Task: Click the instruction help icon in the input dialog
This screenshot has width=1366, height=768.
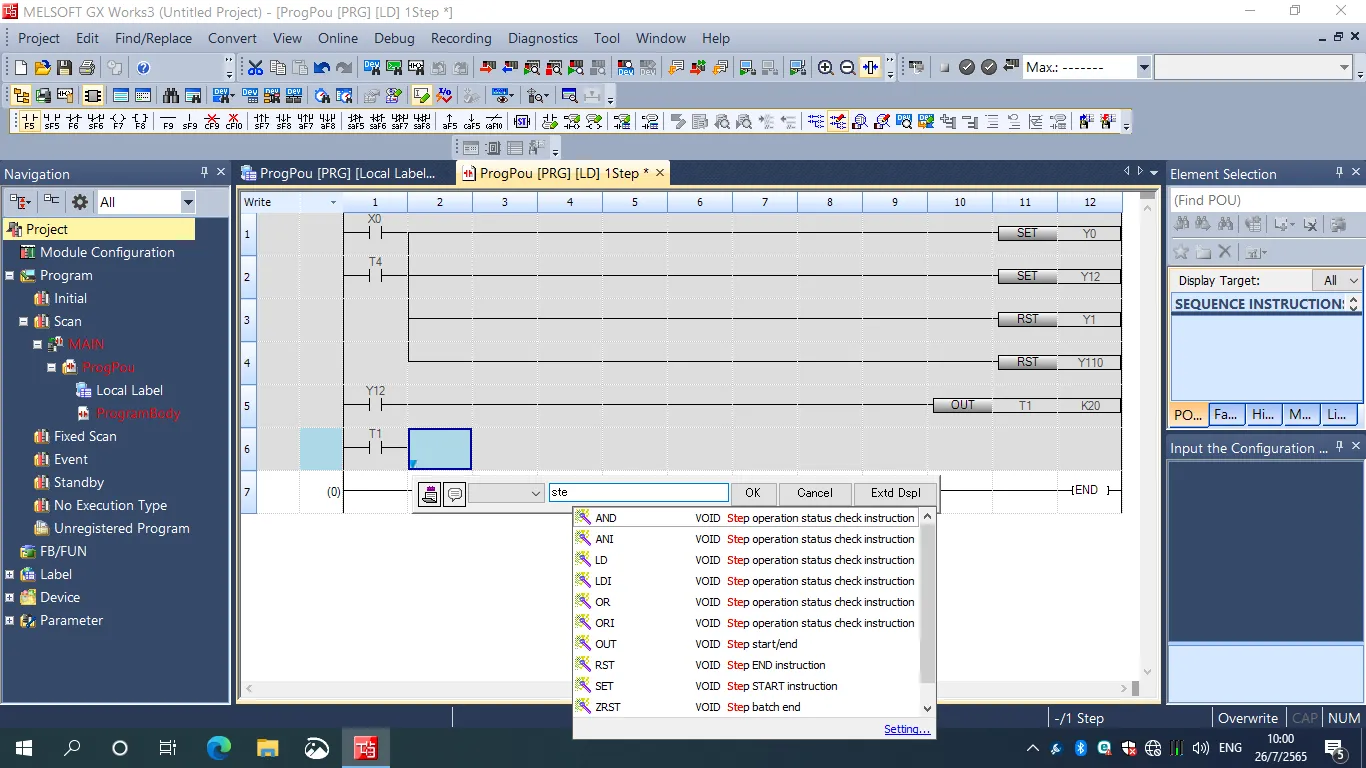Action: (429, 493)
